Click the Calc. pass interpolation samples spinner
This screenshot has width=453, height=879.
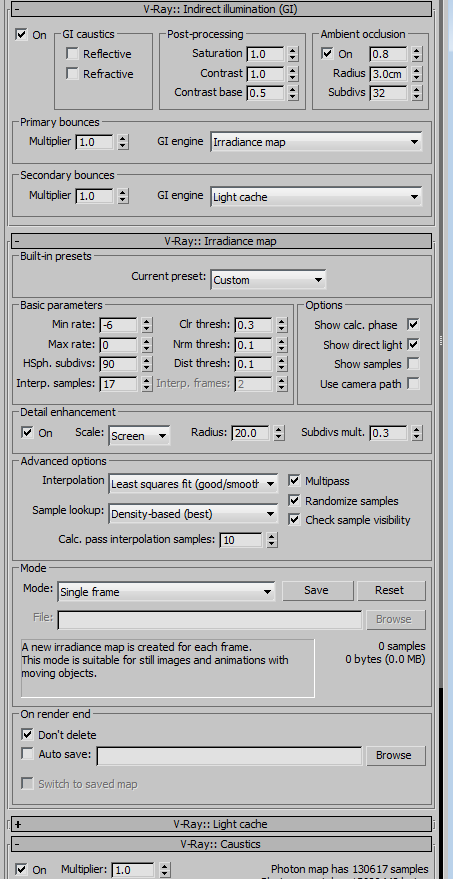click(x=271, y=540)
